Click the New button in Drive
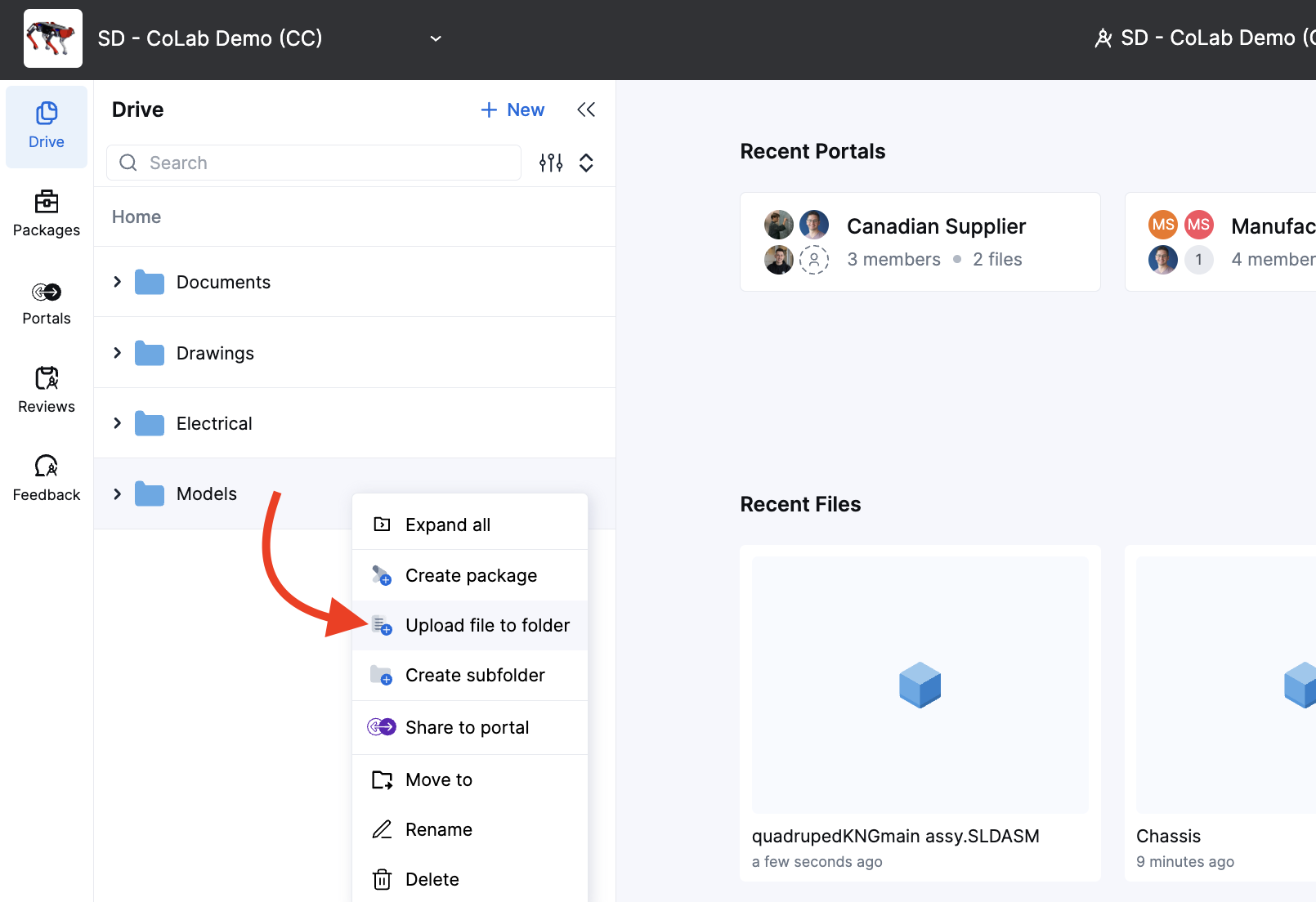The width and height of the screenshot is (1316, 902). click(513, 109)
